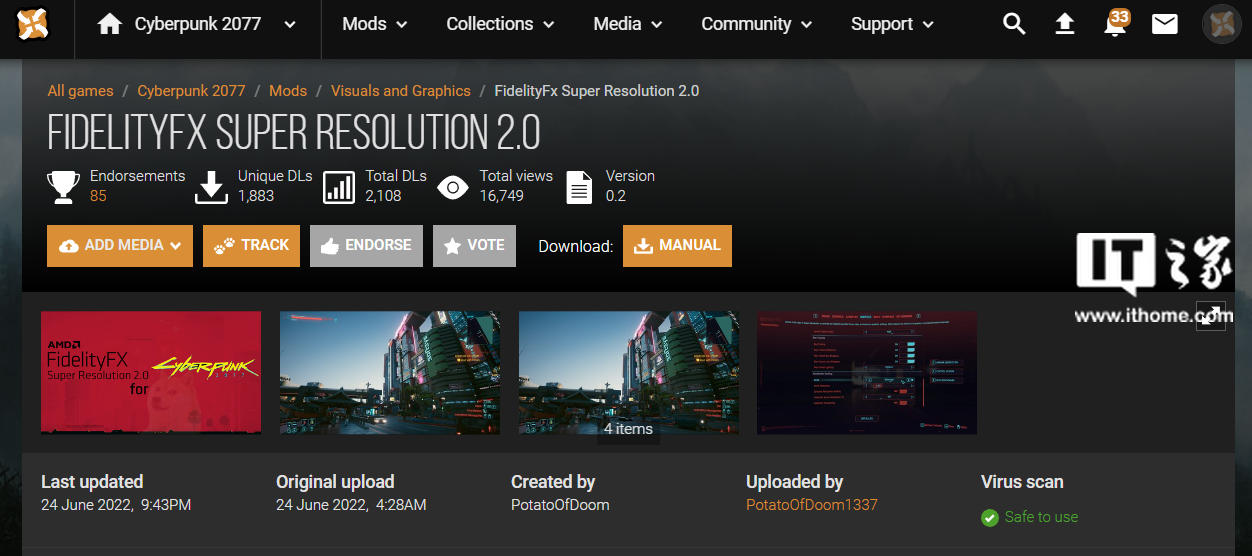
Task: Open uploader PotatoOfDoom1337 profile link
Action: tap(812, 505)
